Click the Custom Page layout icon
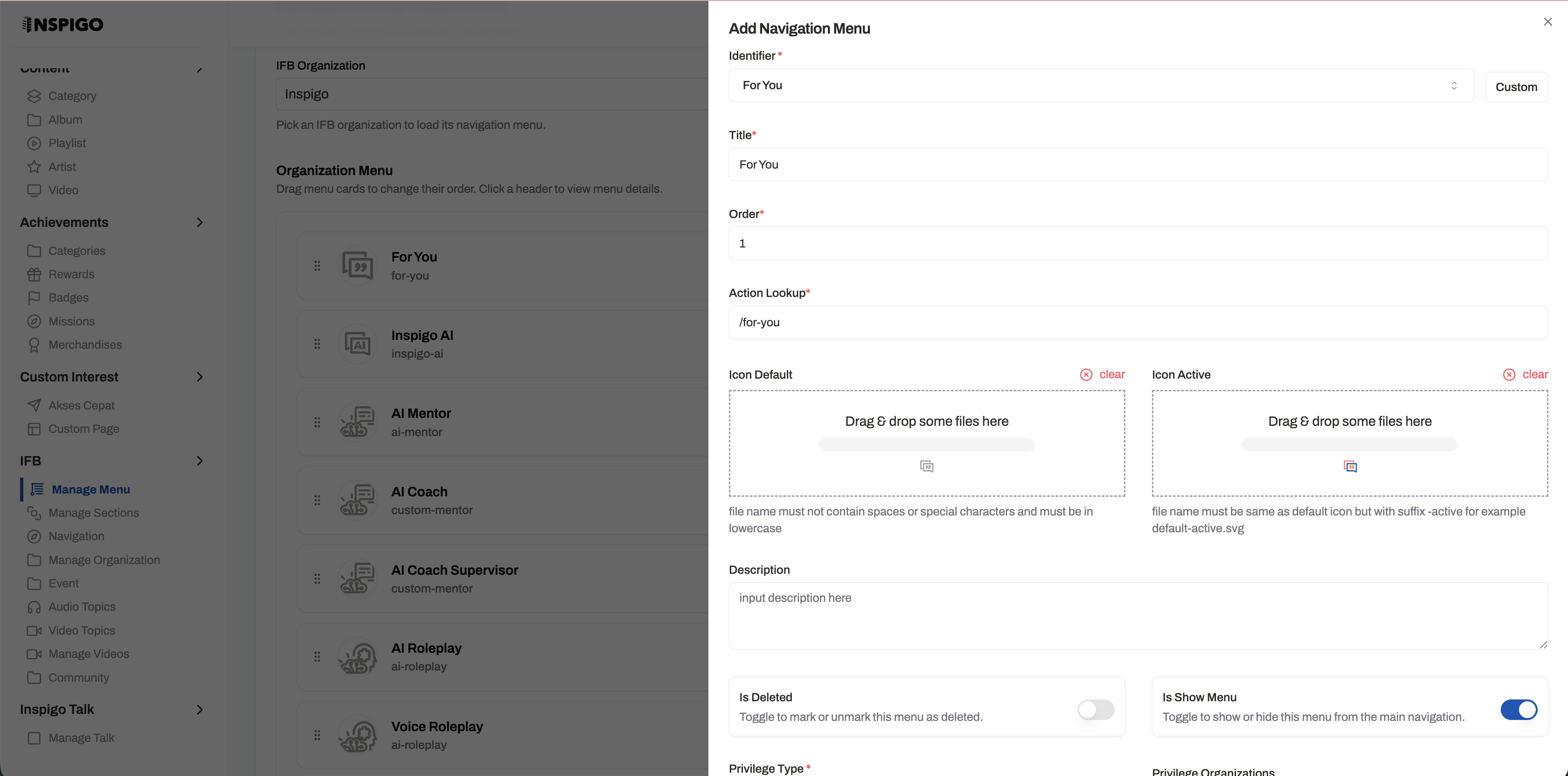 [34, 429]
